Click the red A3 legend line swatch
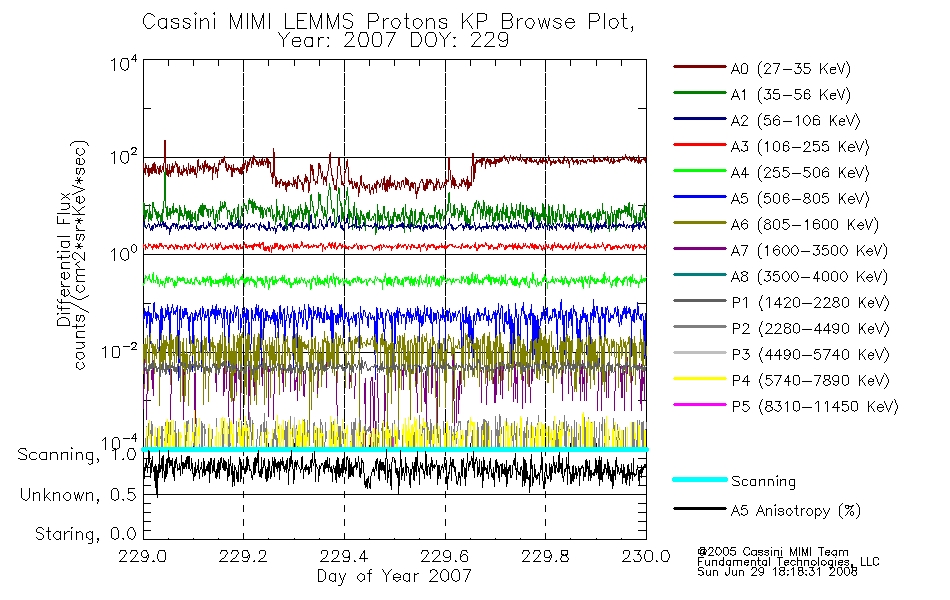 [699, 145]
